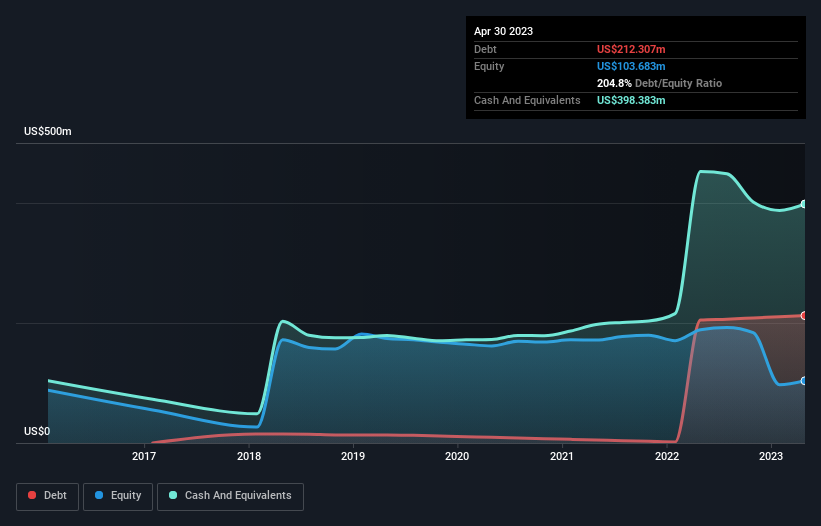Click the Apr 30 2023 tooltip date
This screenshot has width=821, height=526.
503,31
